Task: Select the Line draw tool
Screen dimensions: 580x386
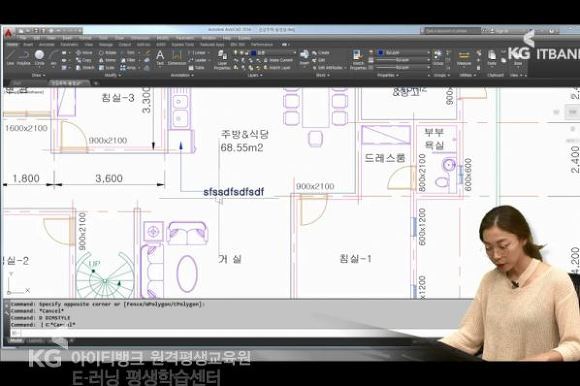Action: click(x=10, y=57)
